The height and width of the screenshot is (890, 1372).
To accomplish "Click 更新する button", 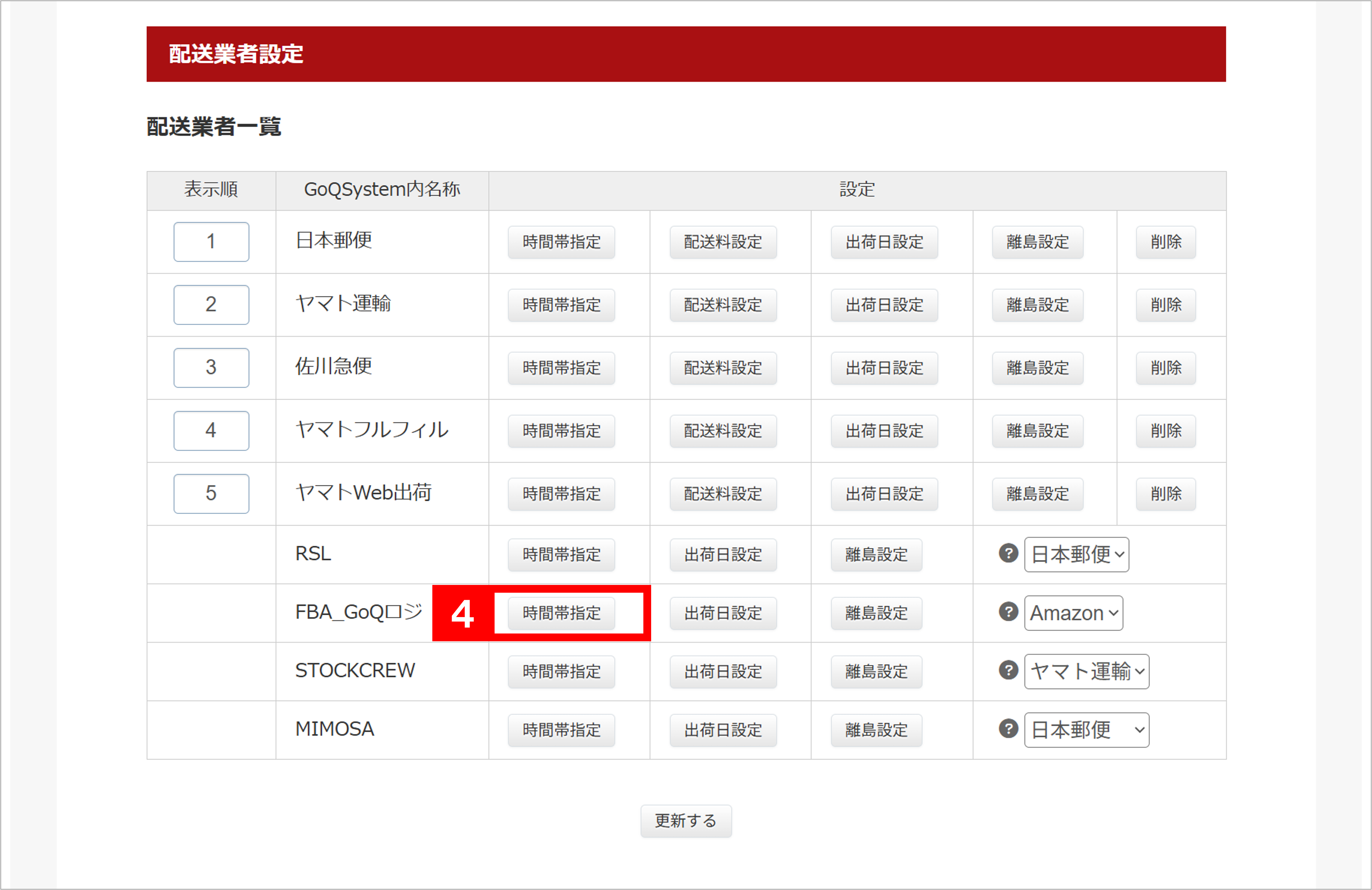I will coord(686,821).
